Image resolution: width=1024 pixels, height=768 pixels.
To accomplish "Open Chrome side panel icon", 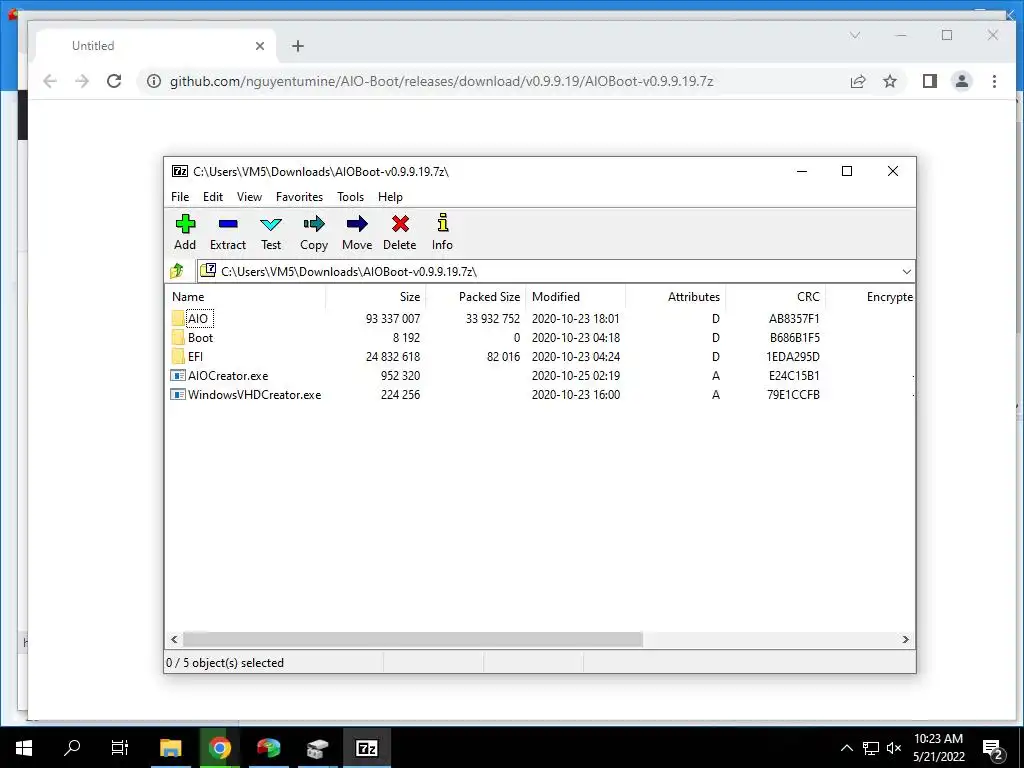I will pos(929,81).
